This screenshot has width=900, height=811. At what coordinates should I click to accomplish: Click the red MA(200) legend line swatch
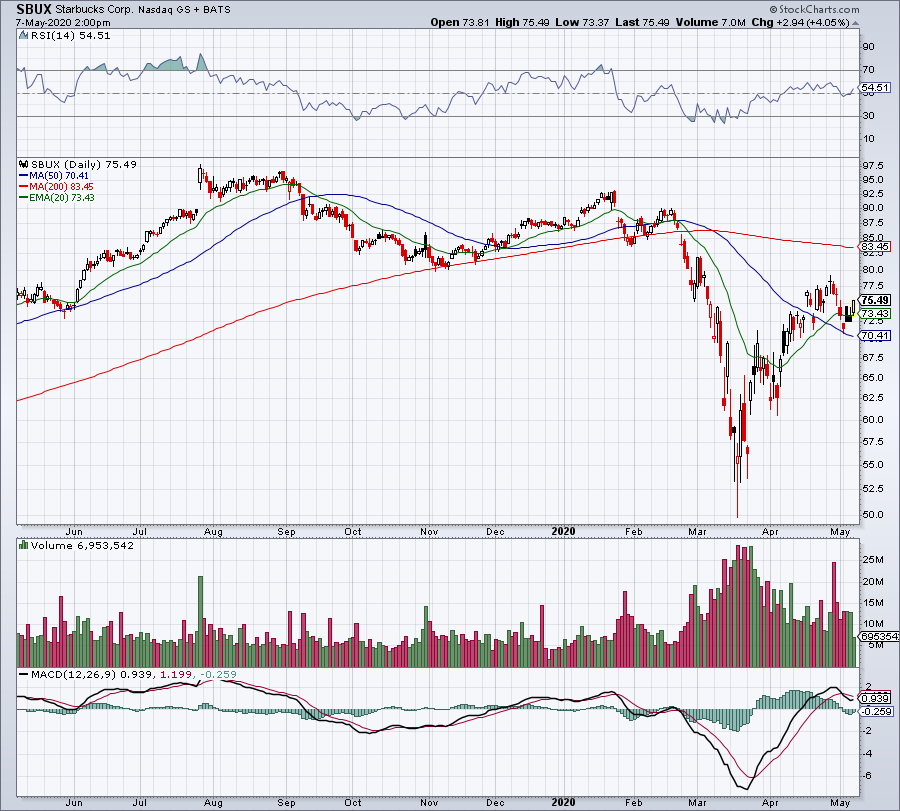tap(24, 187)
